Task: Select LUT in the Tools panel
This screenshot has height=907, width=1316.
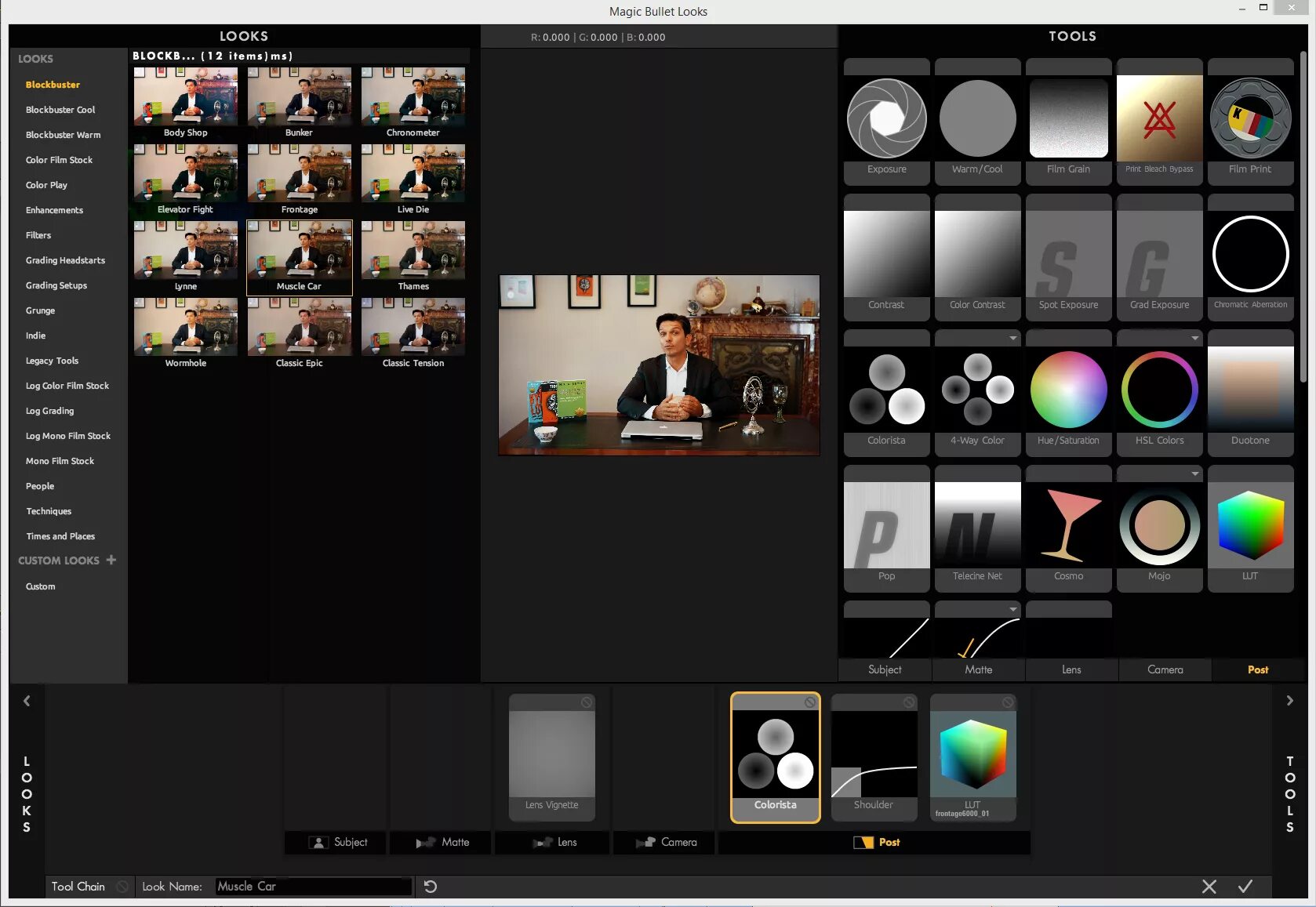Action: click(1250, 528)
